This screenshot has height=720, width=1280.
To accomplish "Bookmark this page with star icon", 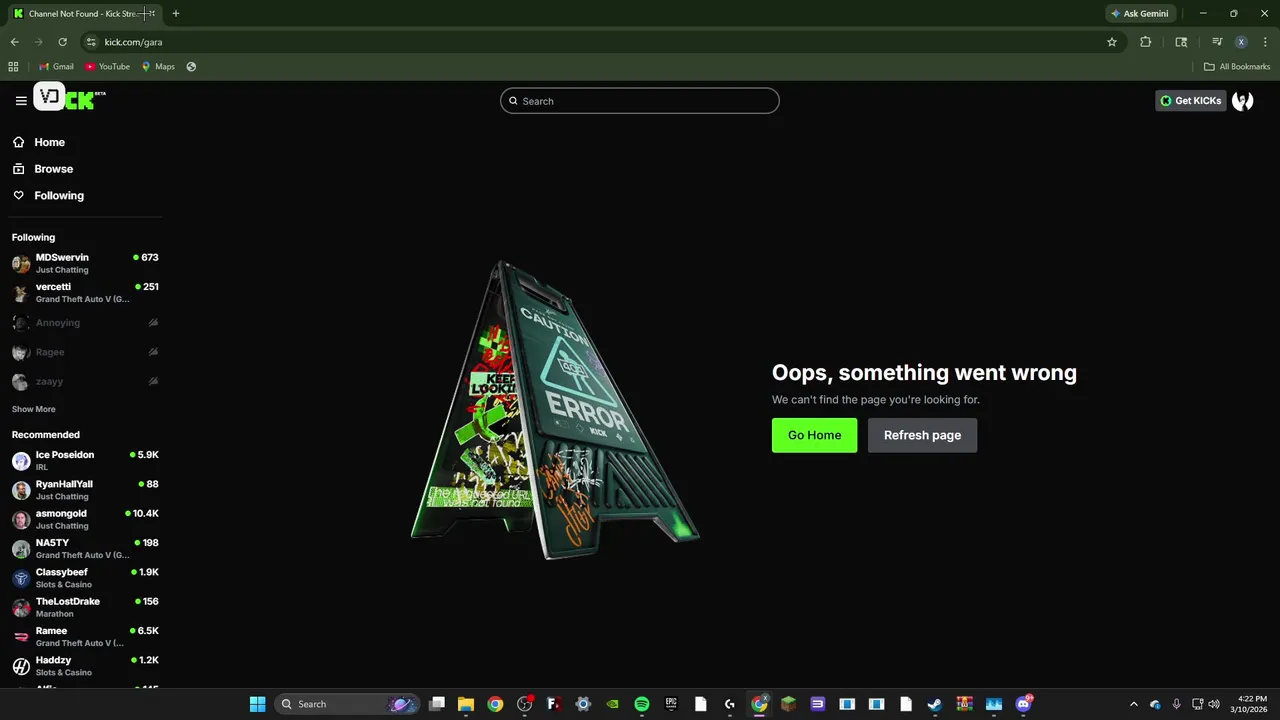I will click(x=1112, y=42).
